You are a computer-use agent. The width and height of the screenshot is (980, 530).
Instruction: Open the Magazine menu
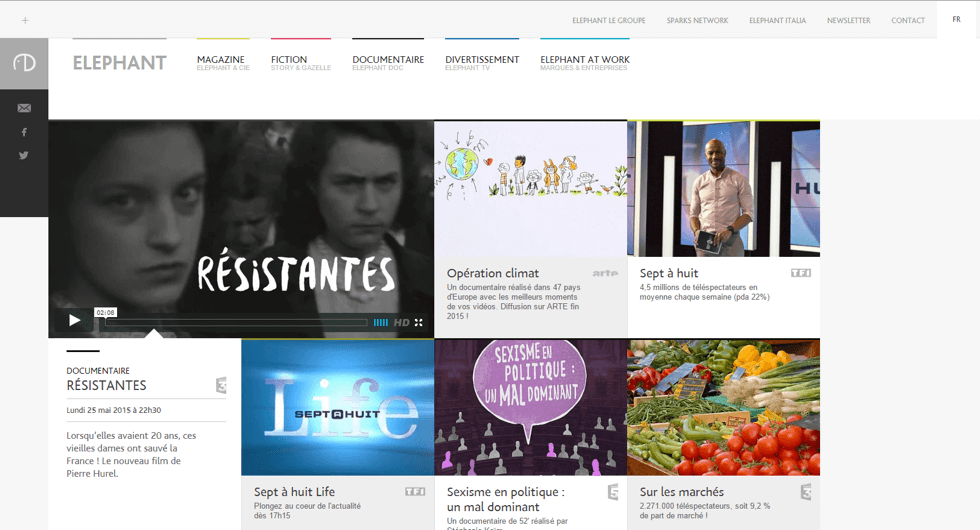pos(222,60)
